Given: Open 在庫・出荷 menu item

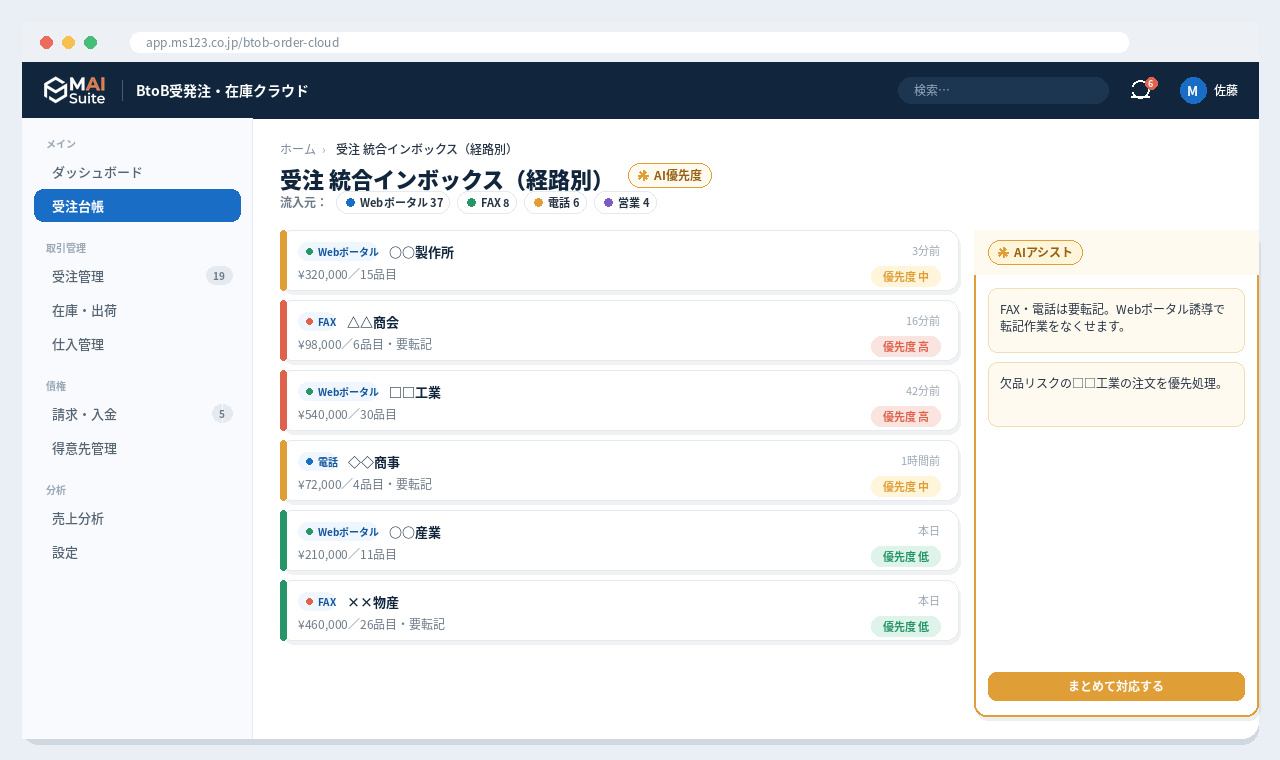Looking at the screenshot, I should [x=137, y=310].
